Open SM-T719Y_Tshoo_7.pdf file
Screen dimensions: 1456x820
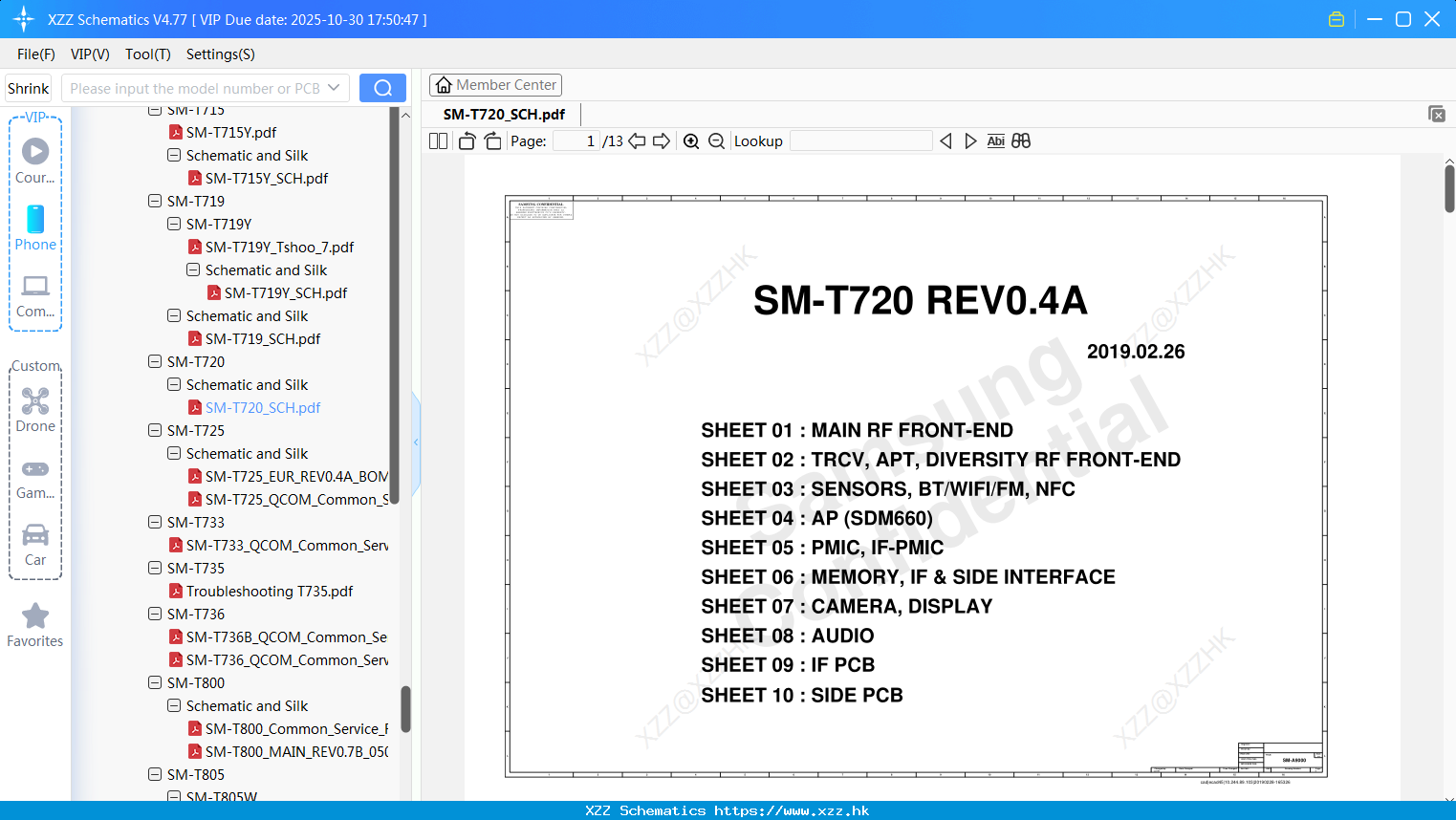point(279,247)
